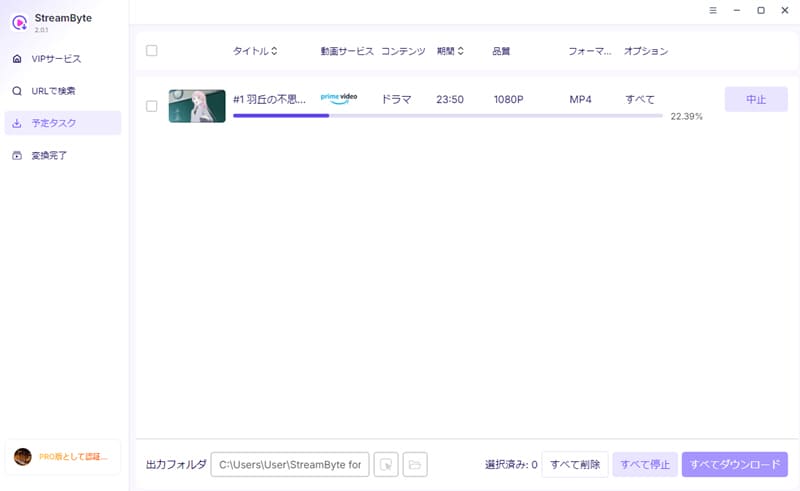Click the 23:50 duration cell
This screenshot has width=800, height=491.
tap(449, 99)
